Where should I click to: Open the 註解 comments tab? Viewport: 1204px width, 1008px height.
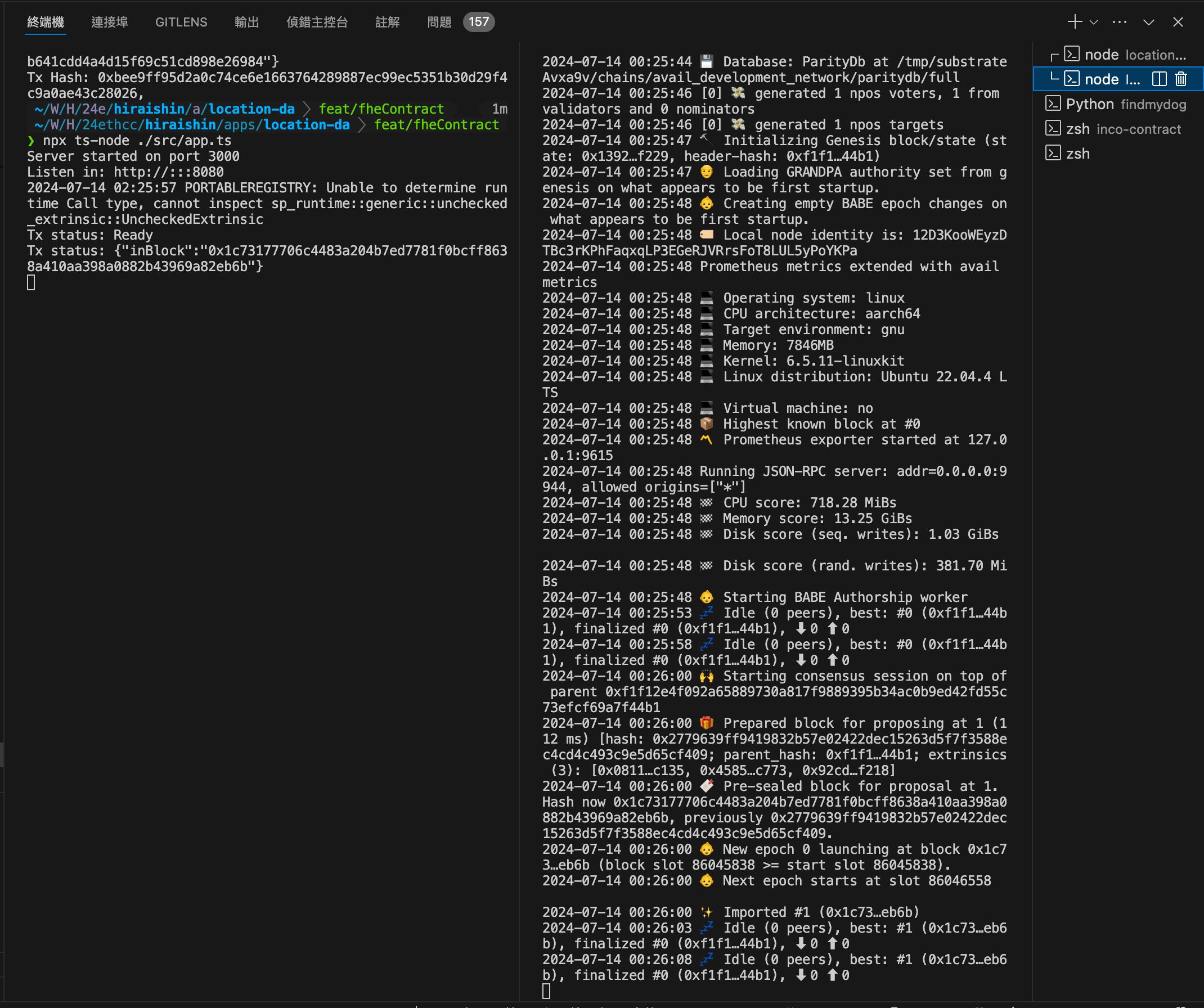pos(388,22)
